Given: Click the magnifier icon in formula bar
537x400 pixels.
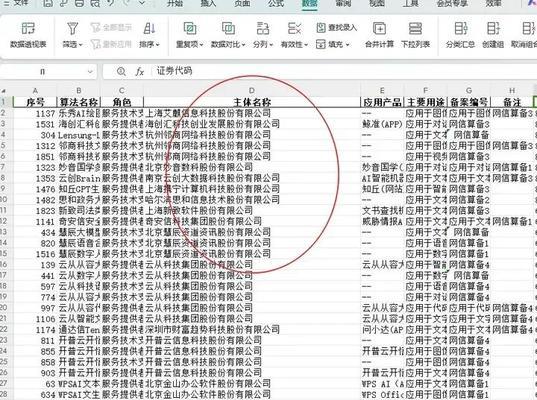Looking at the screenshot, I should [x=121, y=72].
